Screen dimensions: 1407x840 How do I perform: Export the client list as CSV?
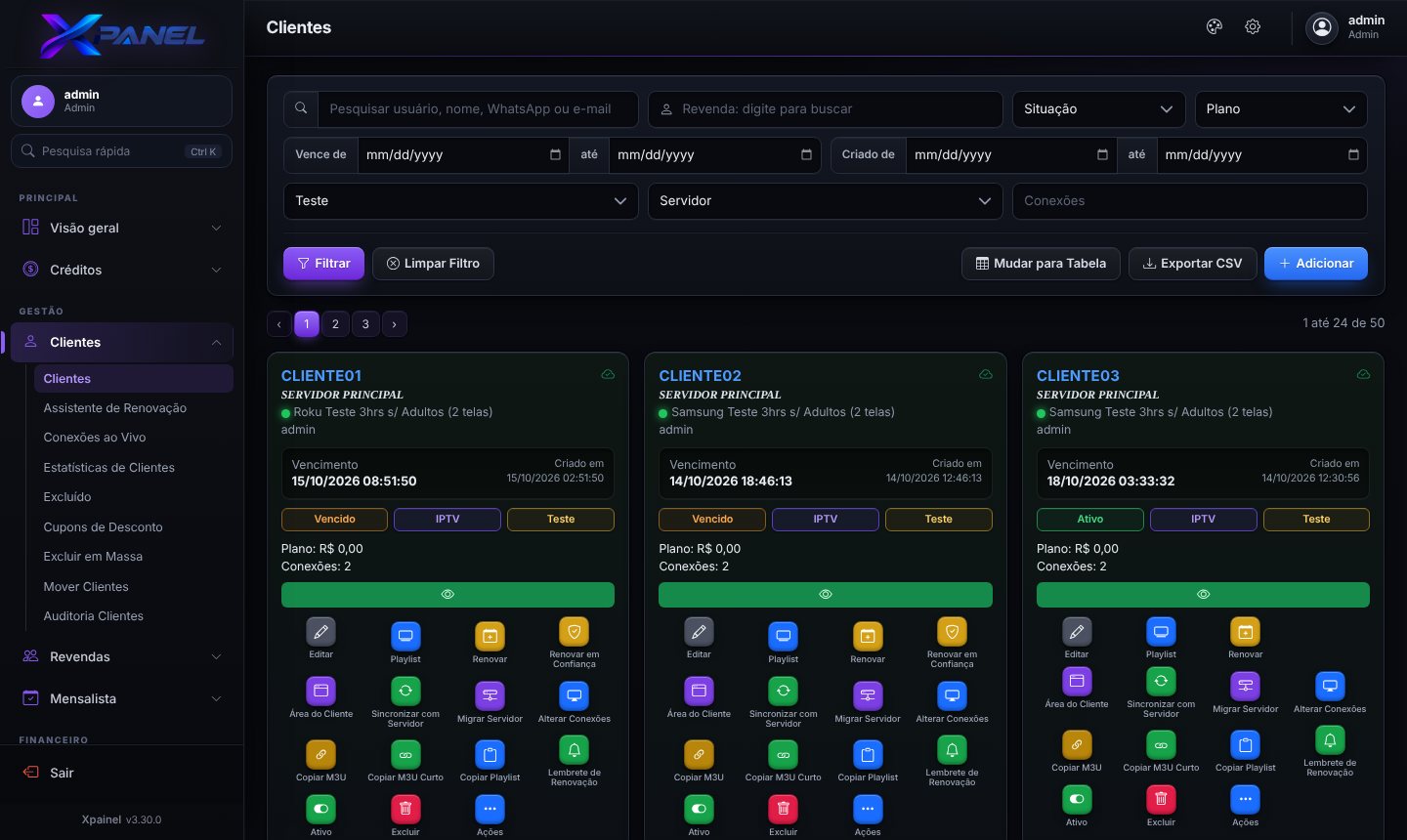[1193, 264]
